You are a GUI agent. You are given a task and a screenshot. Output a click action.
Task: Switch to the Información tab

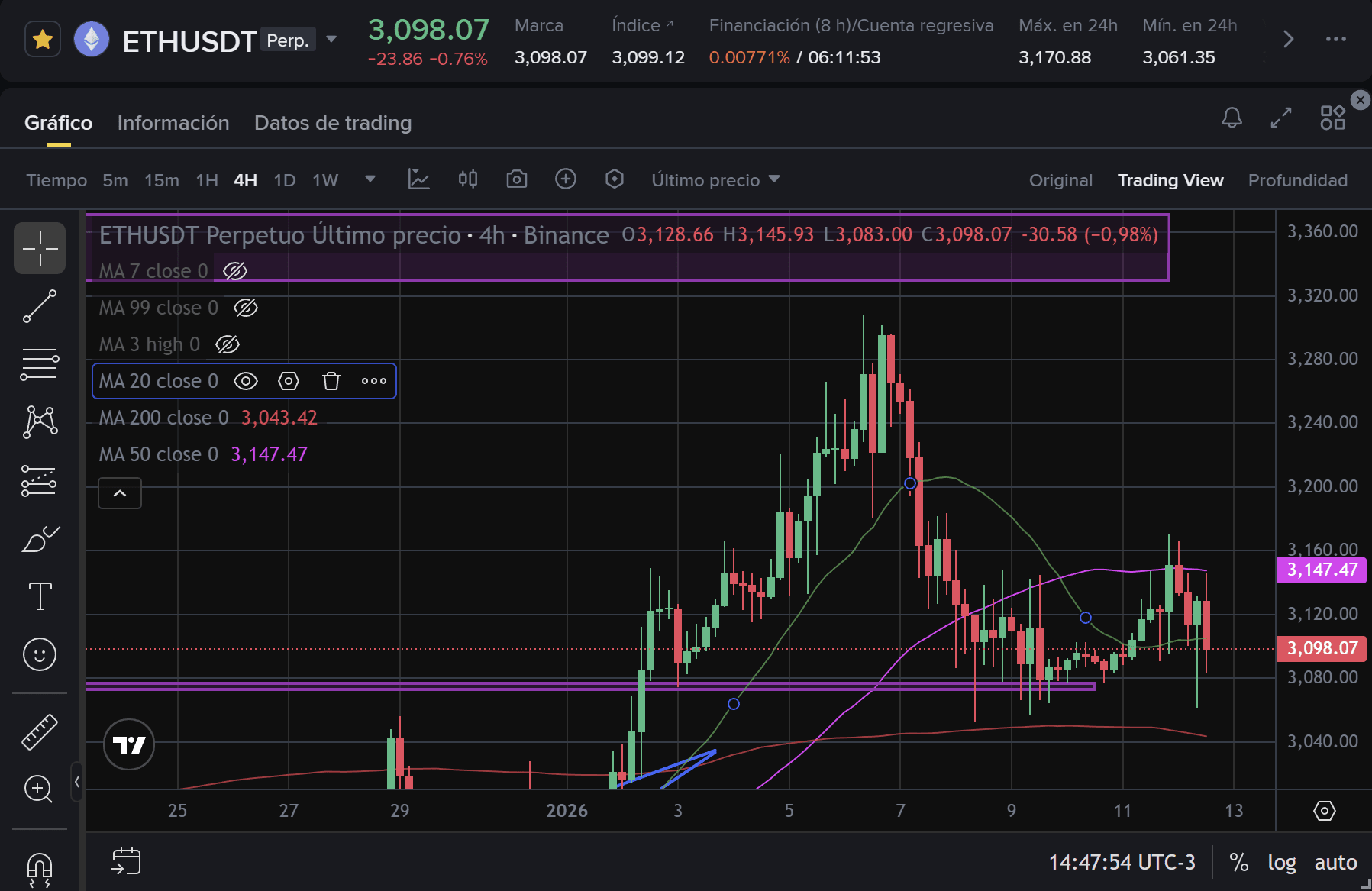click(173, 123)
